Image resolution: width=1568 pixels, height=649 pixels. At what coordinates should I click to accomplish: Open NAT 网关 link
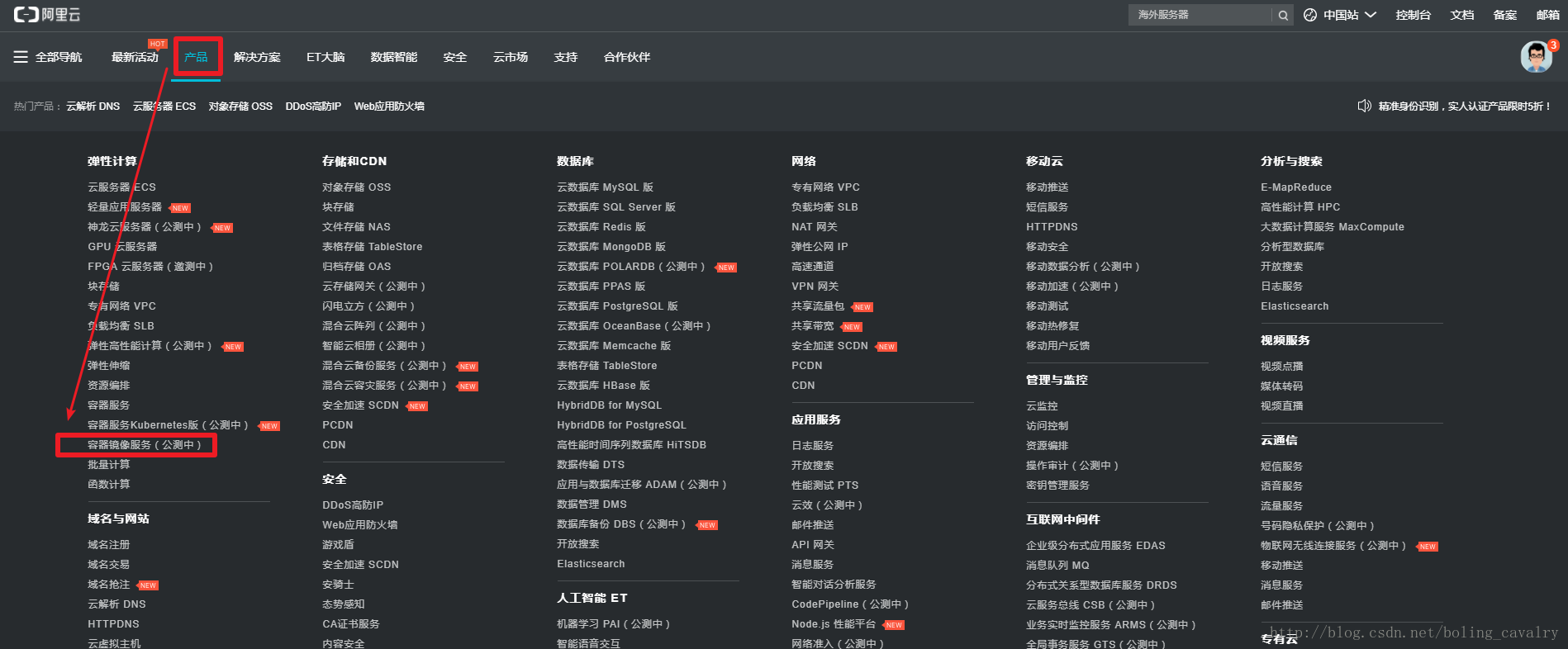815,227
